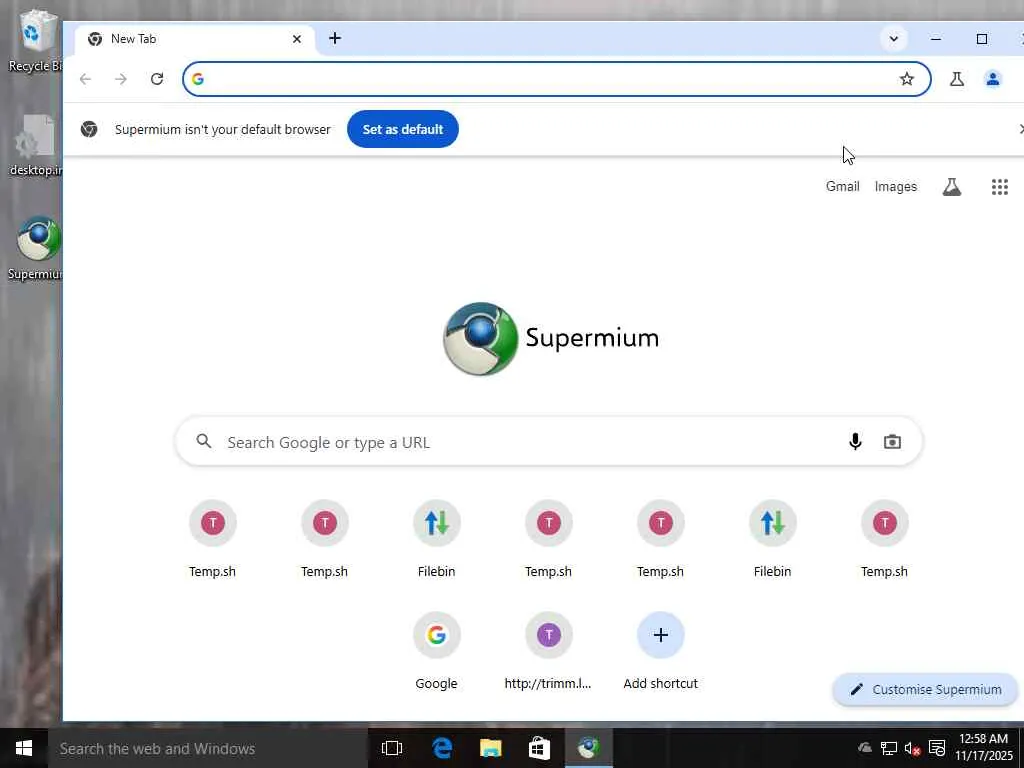Open a new tab with the plus button
The width and height of the screenshot is (1024, 768).
(335, 39)
